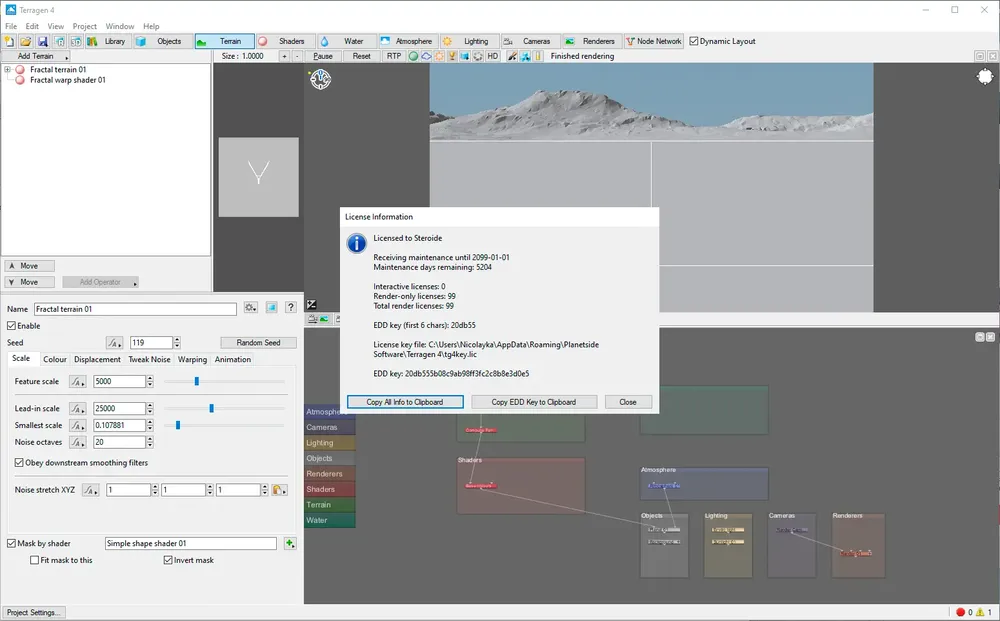Select Fractal warp shader 01 in list
This screenshot has height=621, width=1000.
[68, 80]
